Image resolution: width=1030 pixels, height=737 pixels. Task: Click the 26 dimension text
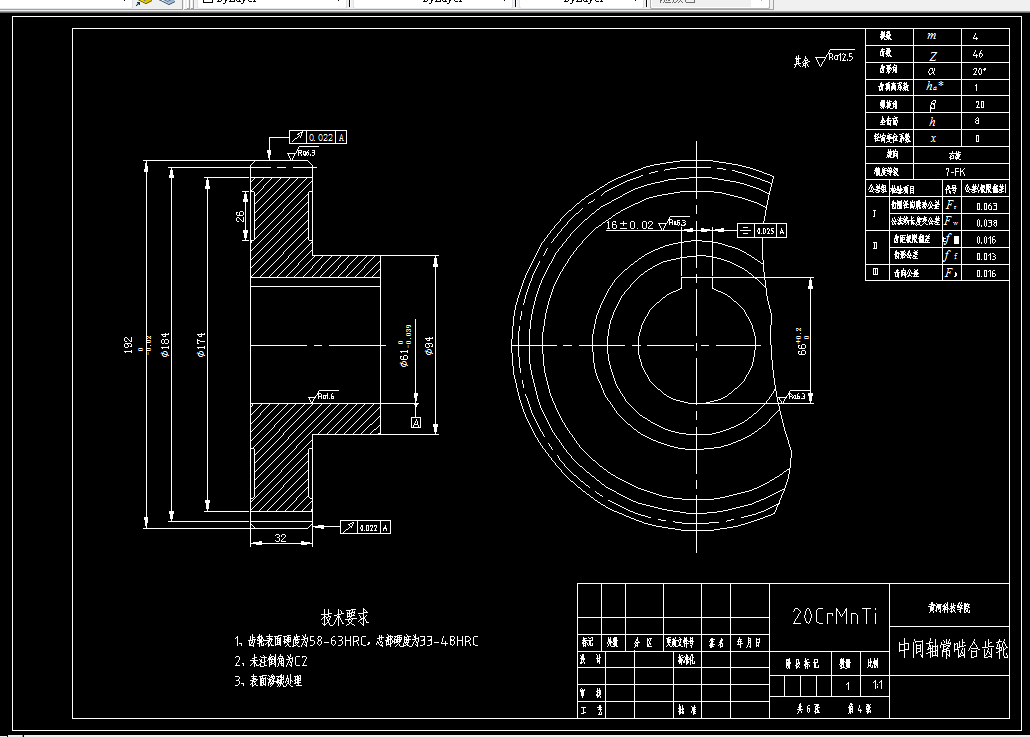pos(240,215)
